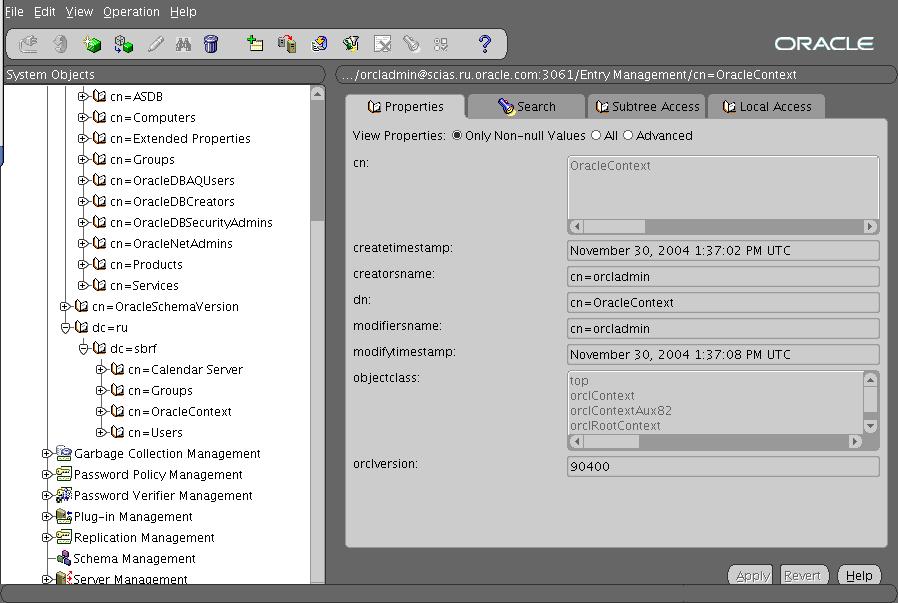
Task: Switch to the Local Access tab
Action: click(x=766, y=107)
